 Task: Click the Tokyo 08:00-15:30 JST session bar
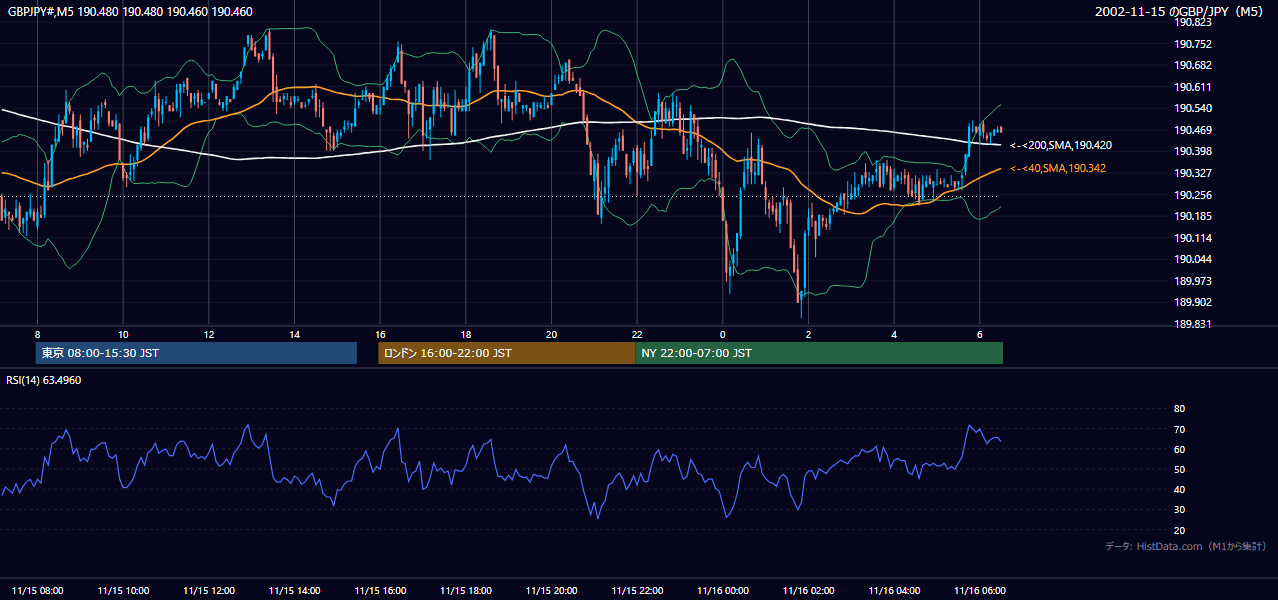point(196,353)
